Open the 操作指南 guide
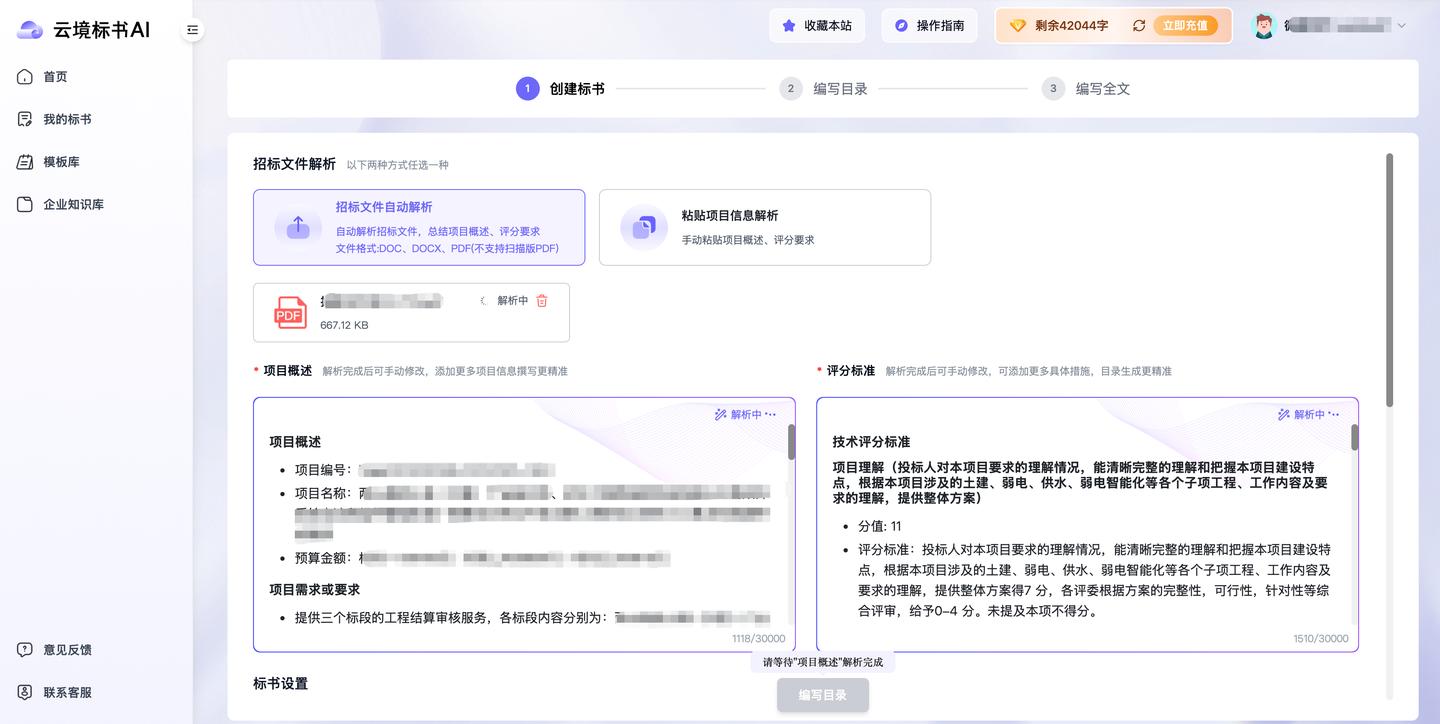Viewport: 1440px width, 724px height. pyautogui.click(x=929, y=25)
